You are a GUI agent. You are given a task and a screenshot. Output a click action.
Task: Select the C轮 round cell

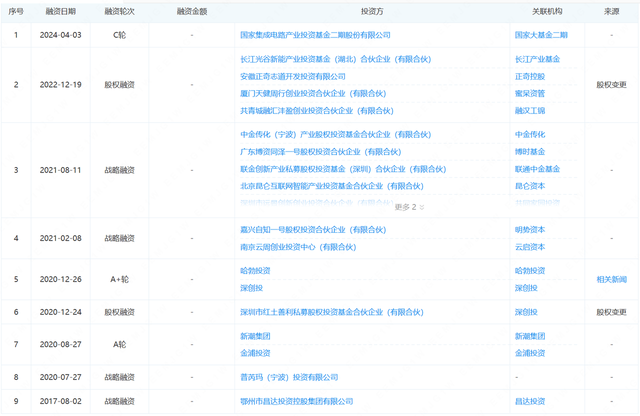(119, 35)
